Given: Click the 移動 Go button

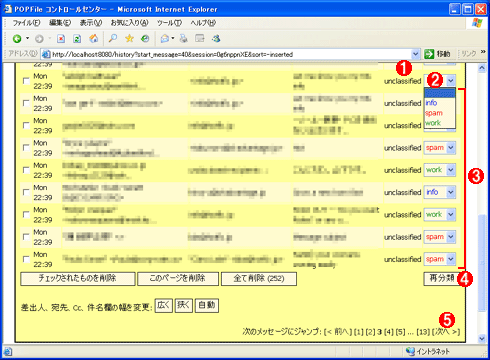Looking at the screenshot, I should click(x=438, y=54).
